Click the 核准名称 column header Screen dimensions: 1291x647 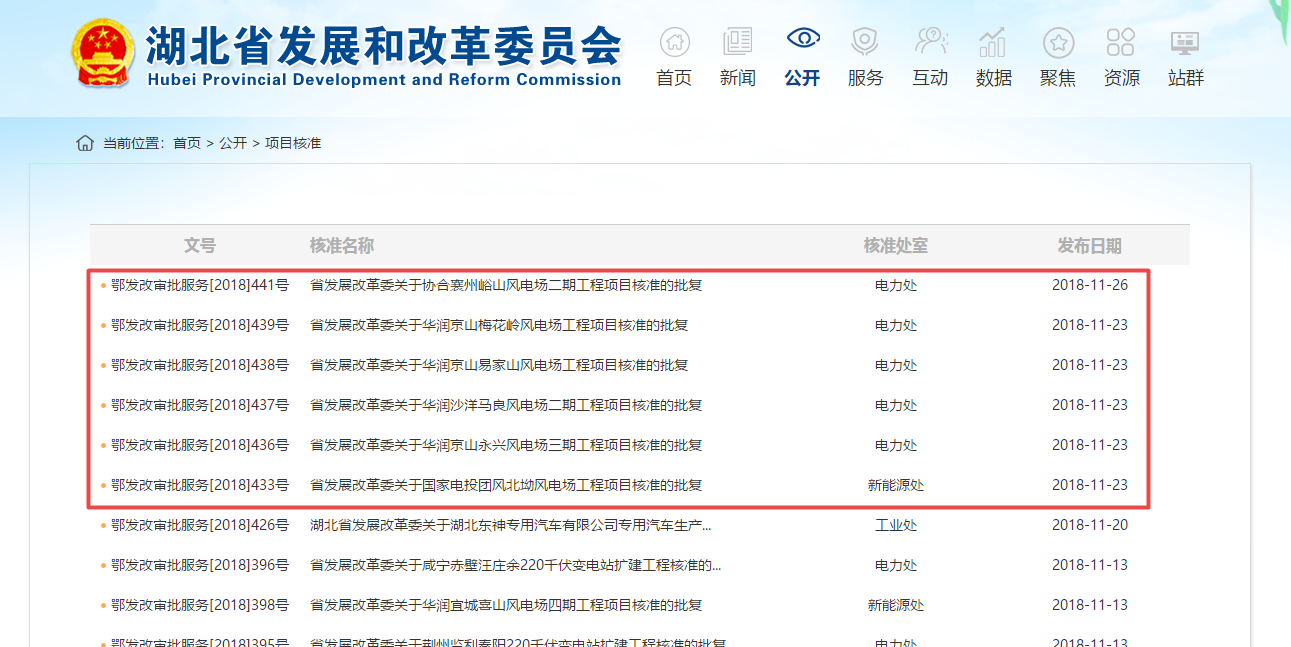[342, 246]
